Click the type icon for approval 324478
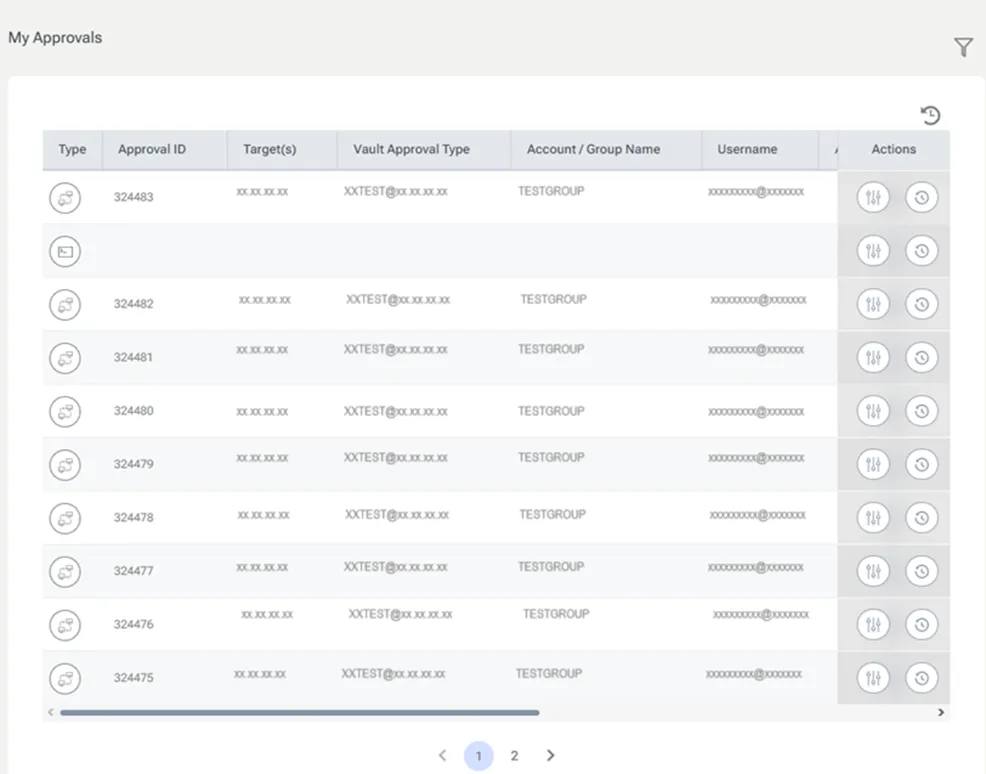Image resolution: width=986 pixels, height=774 pixels. pos(65,519)
